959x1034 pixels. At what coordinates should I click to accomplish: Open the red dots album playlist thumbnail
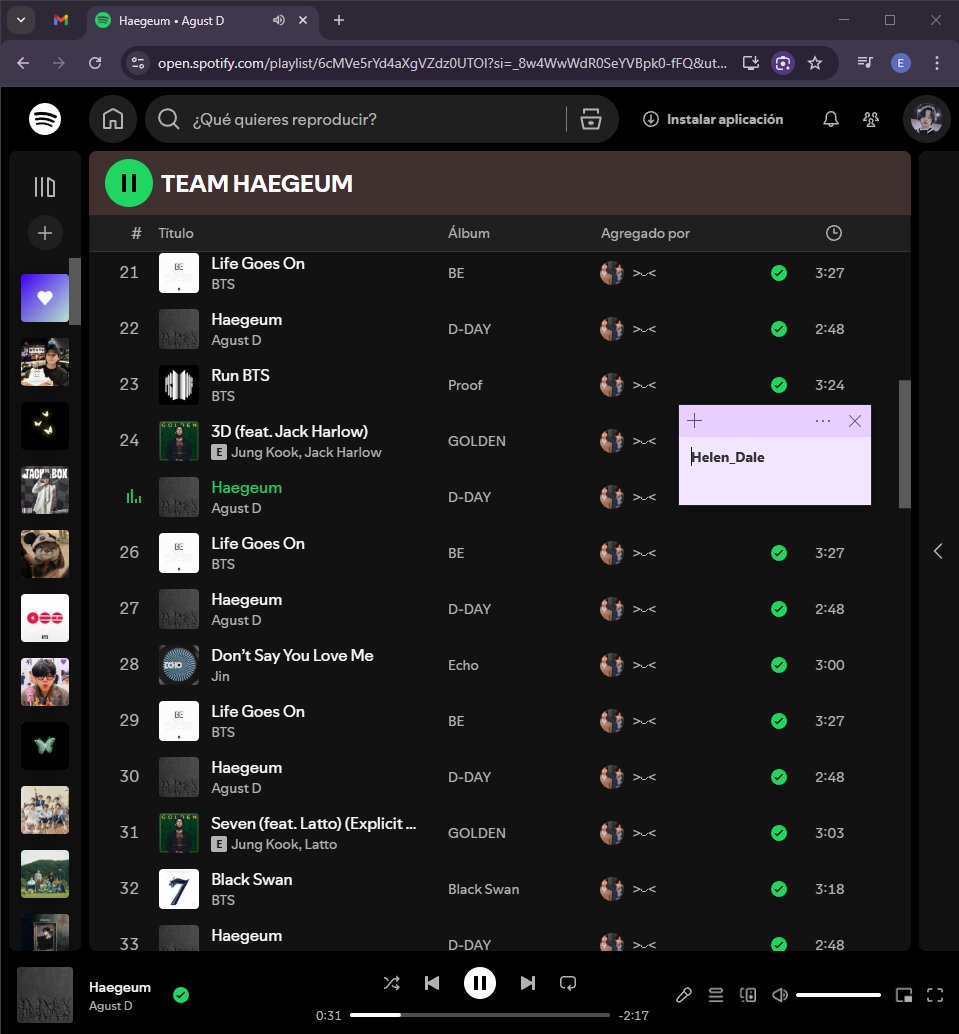tap(45, 618)
